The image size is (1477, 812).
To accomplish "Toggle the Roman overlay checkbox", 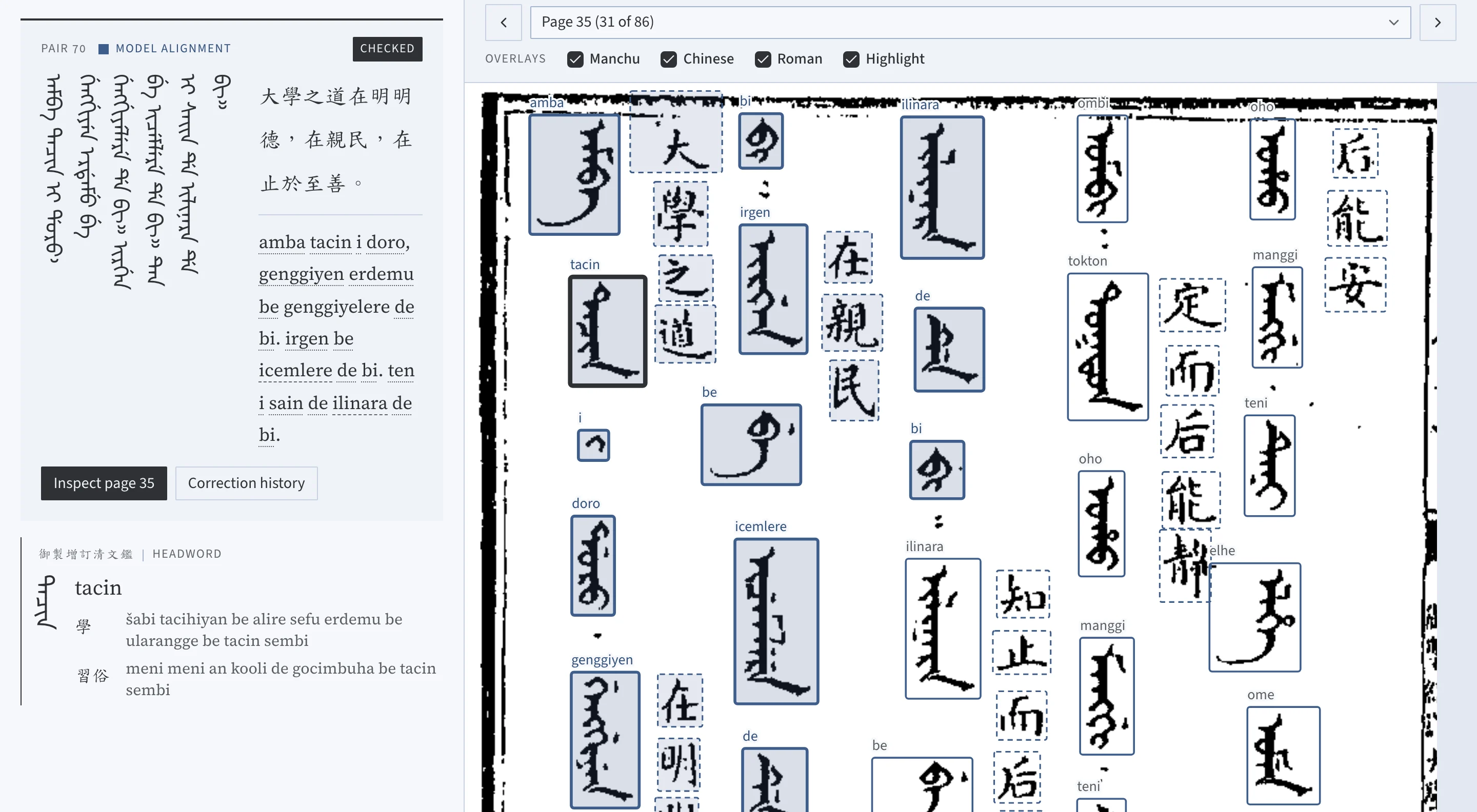I will [762, 59].
